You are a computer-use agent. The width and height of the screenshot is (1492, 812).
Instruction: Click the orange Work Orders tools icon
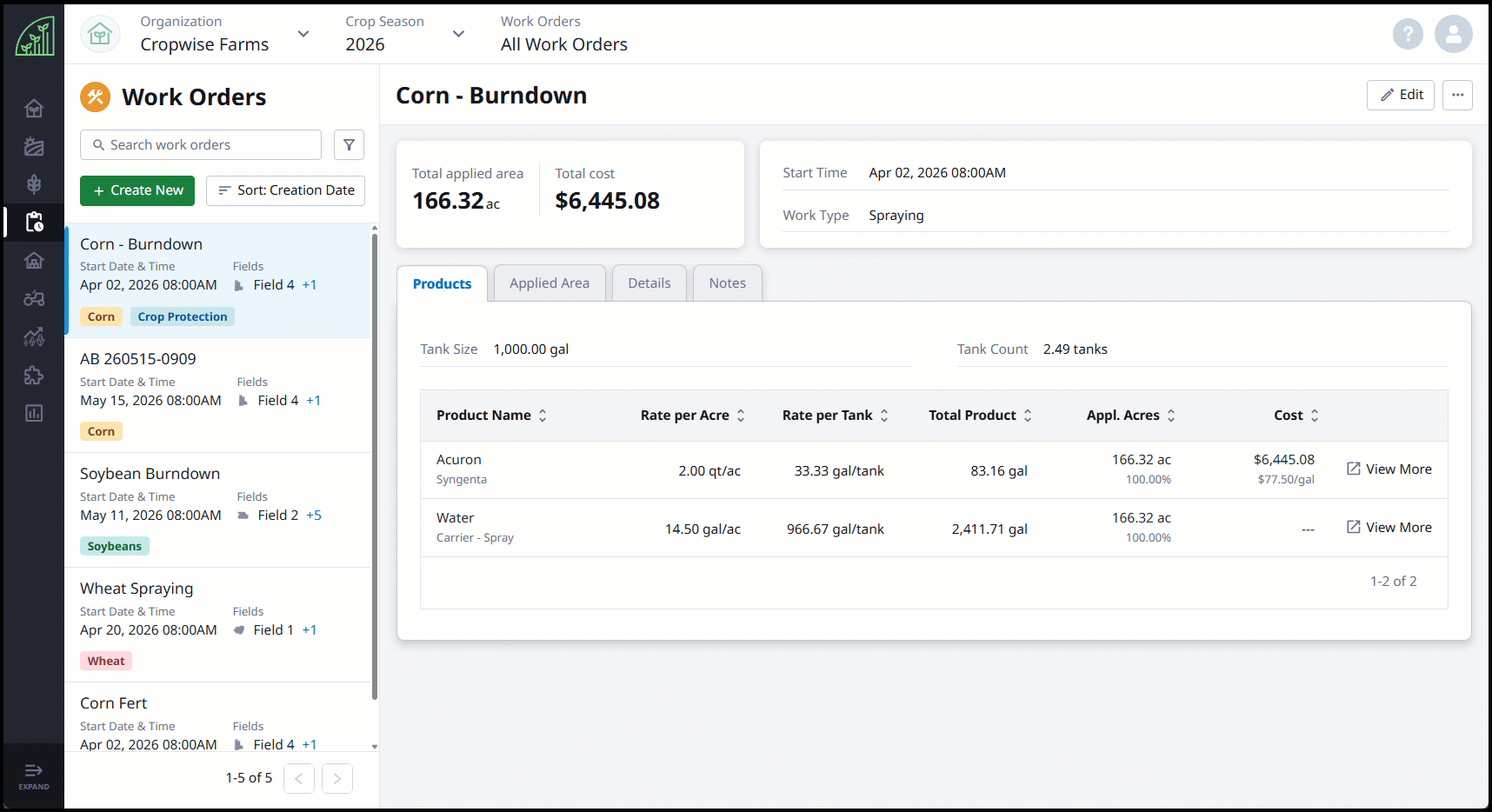pos(96,97)
